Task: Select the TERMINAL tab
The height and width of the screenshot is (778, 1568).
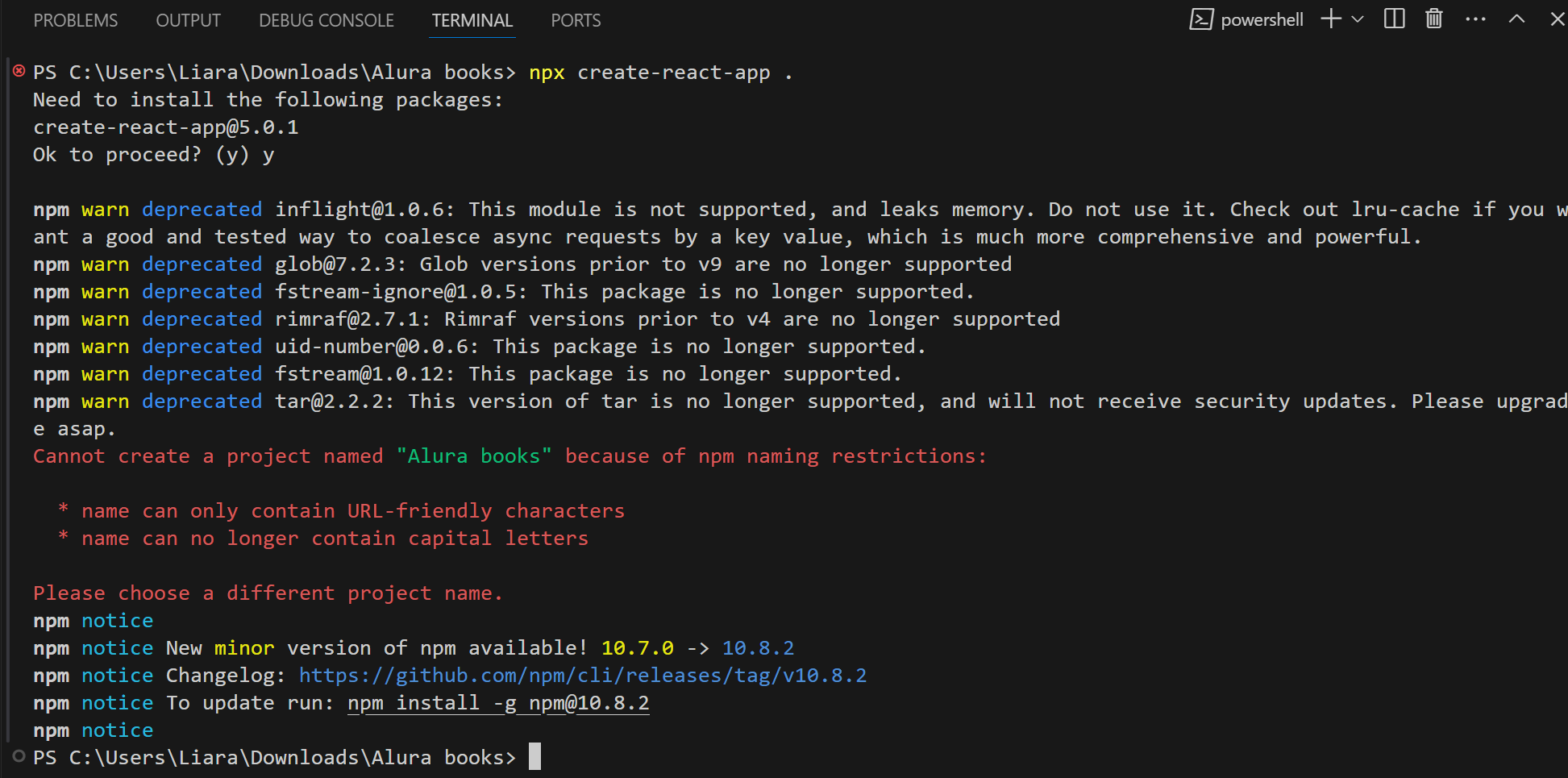Action: click(472, 21)
